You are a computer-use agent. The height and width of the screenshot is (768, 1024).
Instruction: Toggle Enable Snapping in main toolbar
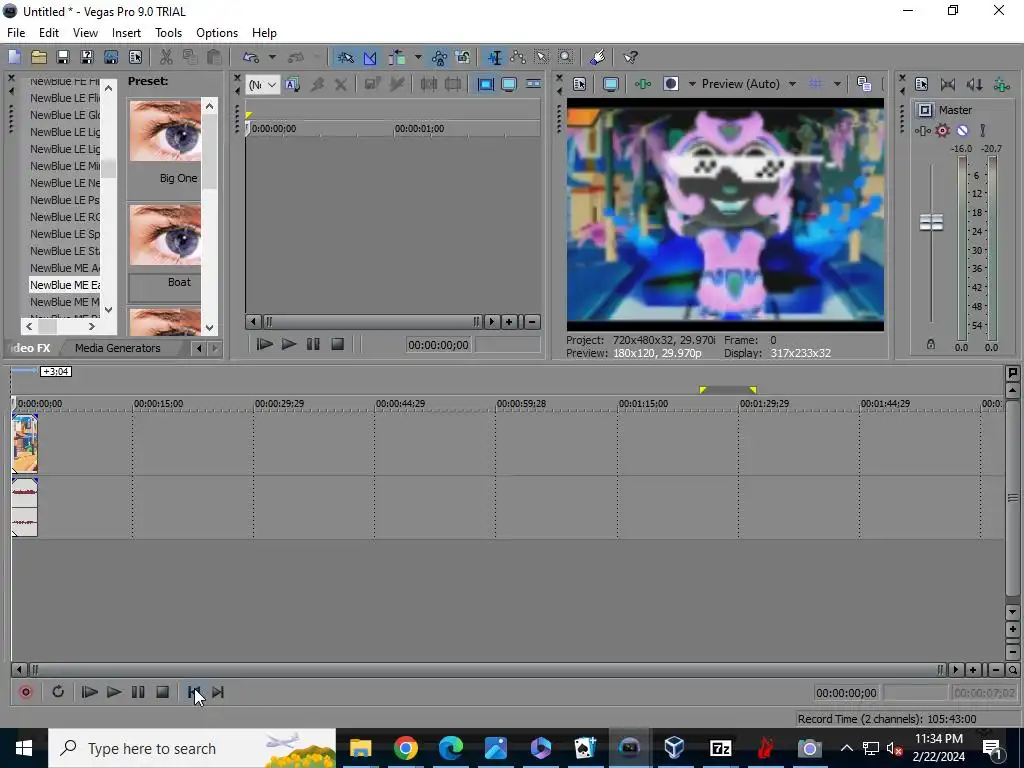pyautogui.click(x=345, y=57)
